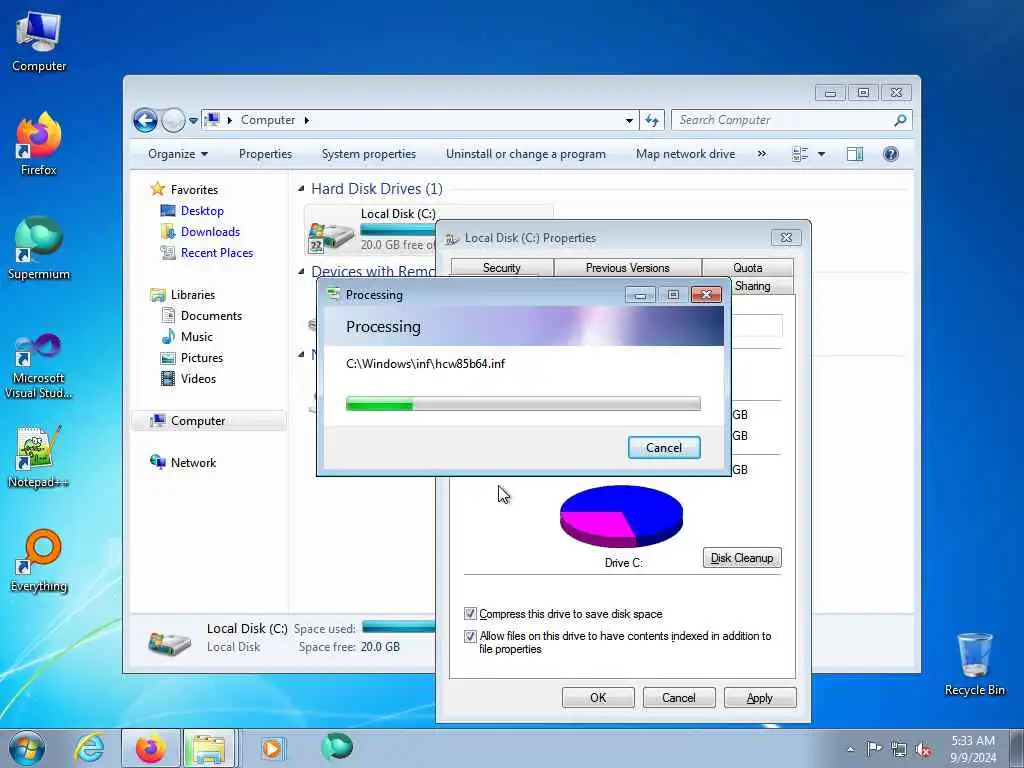The image size is (1024, 768).
Task: Click the Favorites star in navigation pane
Action: point(157,189)
